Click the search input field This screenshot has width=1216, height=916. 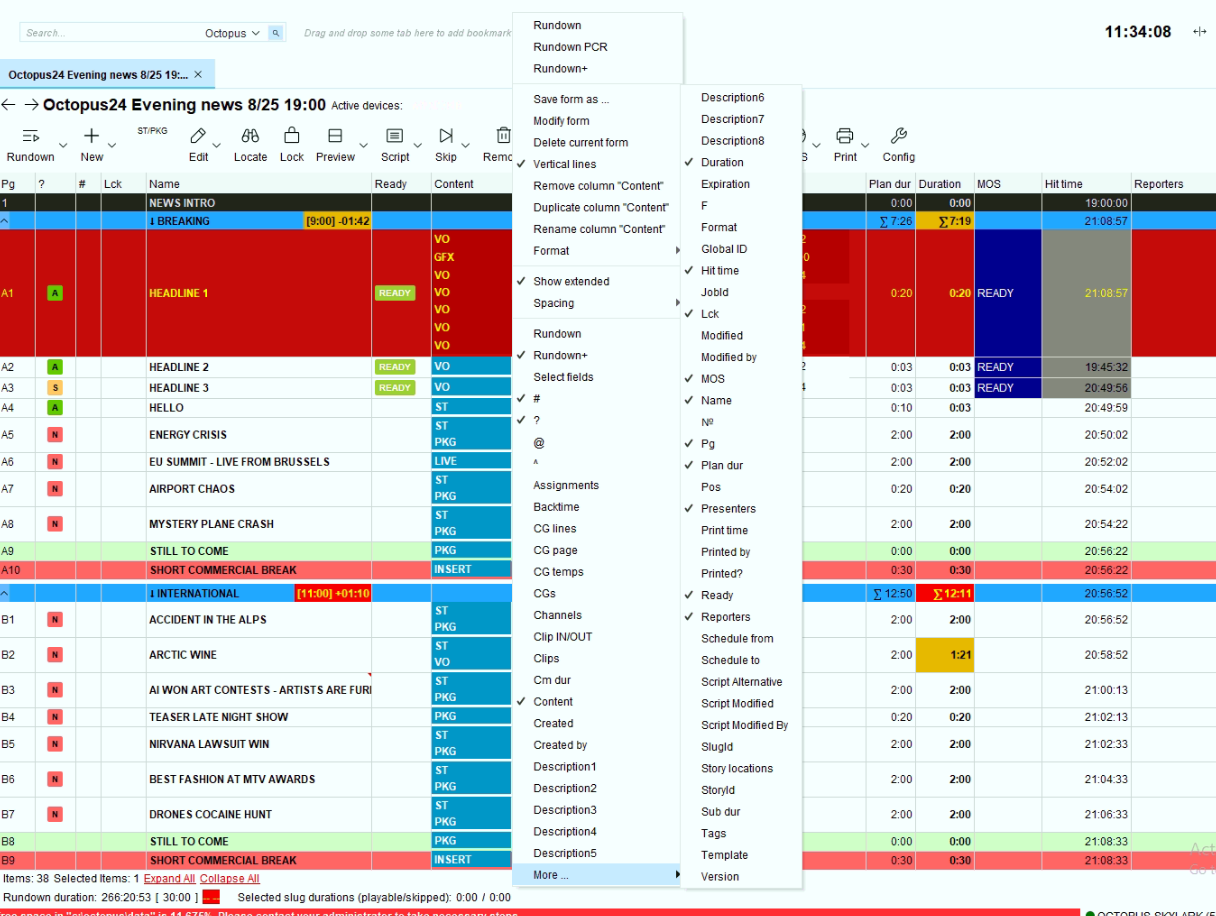pos(110,33)
